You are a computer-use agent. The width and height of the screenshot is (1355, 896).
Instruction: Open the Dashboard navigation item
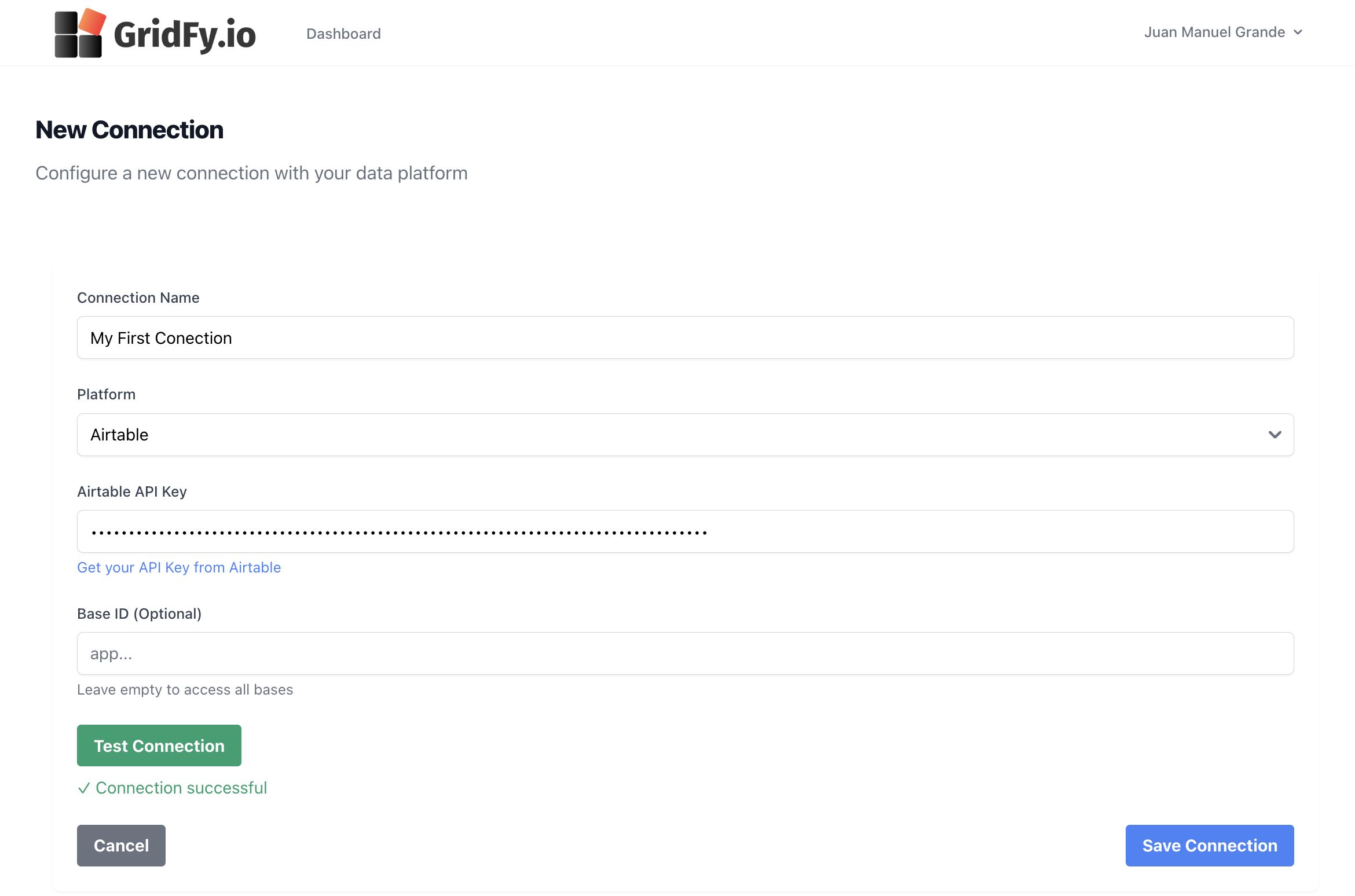pyautogui.click(x=343, y=34)
